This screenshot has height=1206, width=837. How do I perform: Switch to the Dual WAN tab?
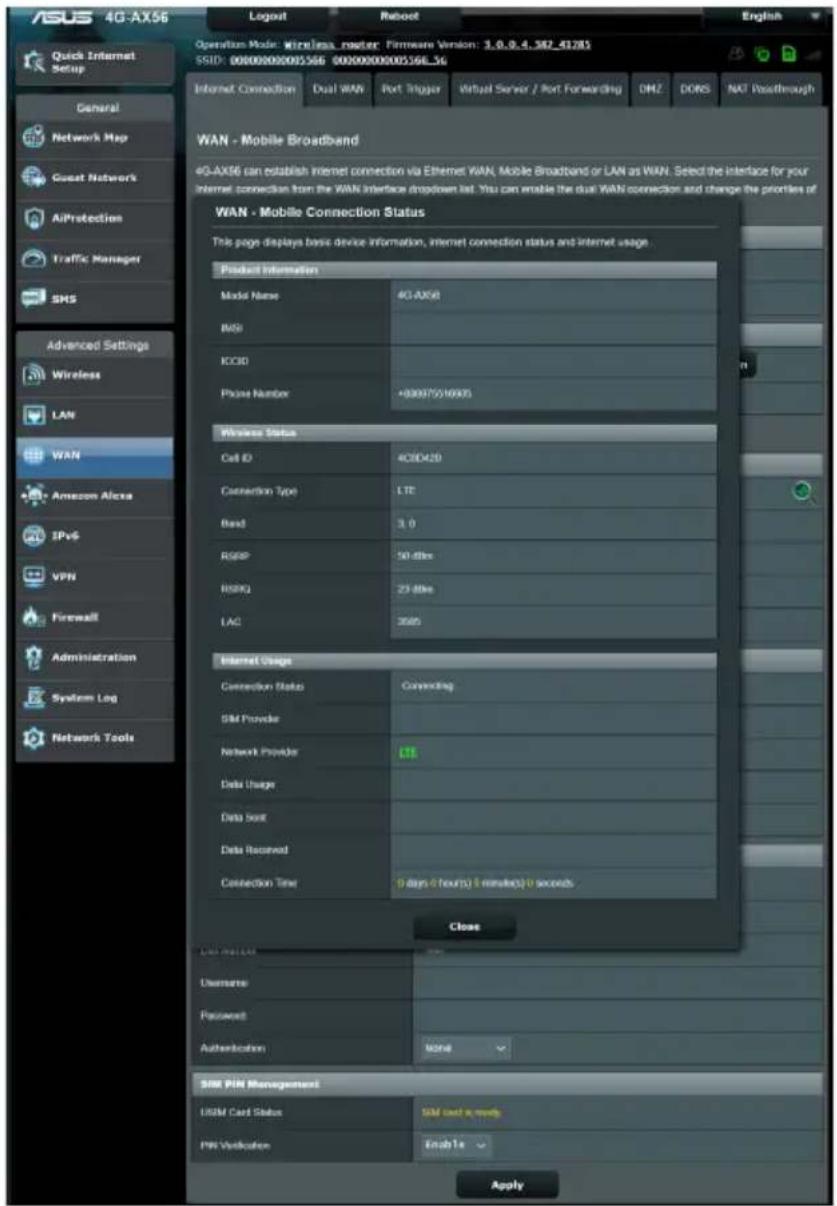point(338,89)
